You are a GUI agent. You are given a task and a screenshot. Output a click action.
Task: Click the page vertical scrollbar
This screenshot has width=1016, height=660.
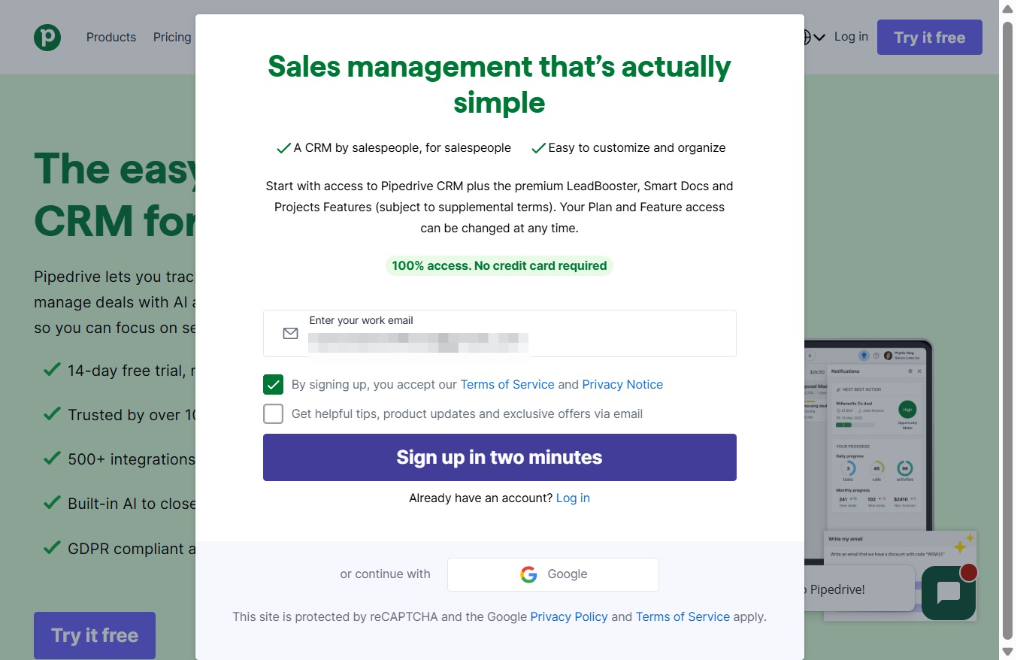click(1008, 330)
